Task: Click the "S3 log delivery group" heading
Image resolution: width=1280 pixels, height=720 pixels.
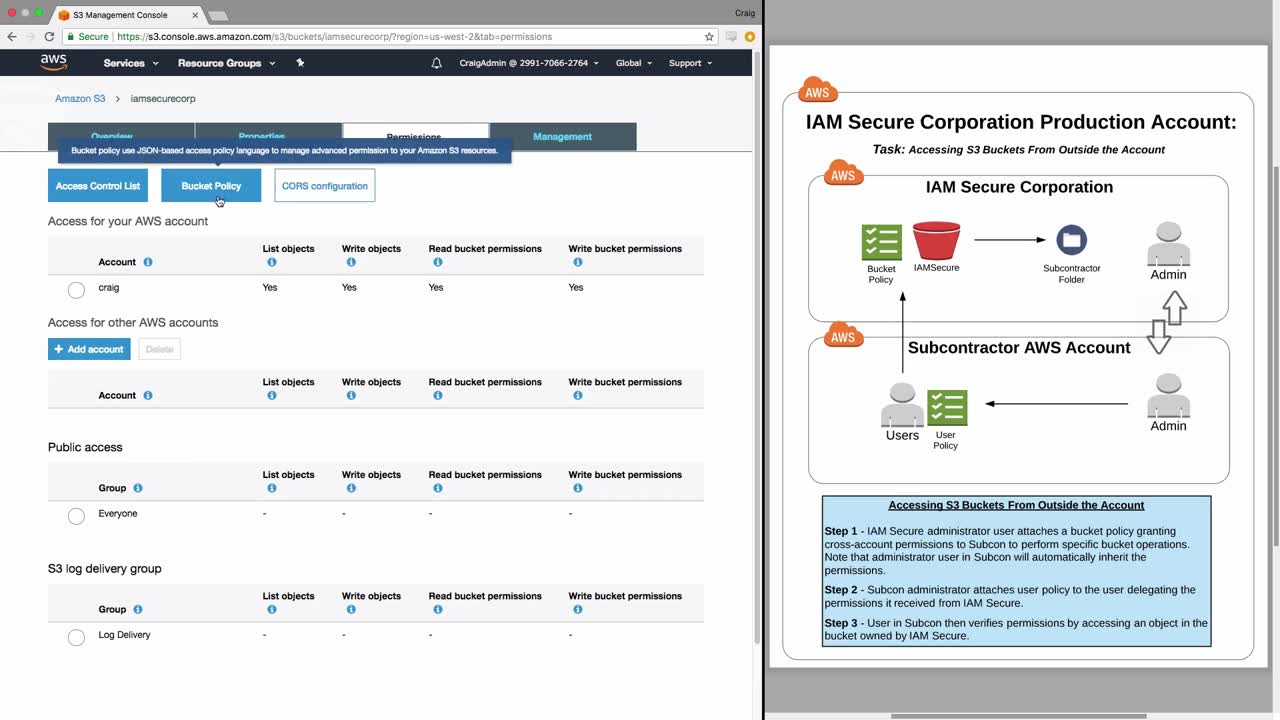Action: coord(105,568)
